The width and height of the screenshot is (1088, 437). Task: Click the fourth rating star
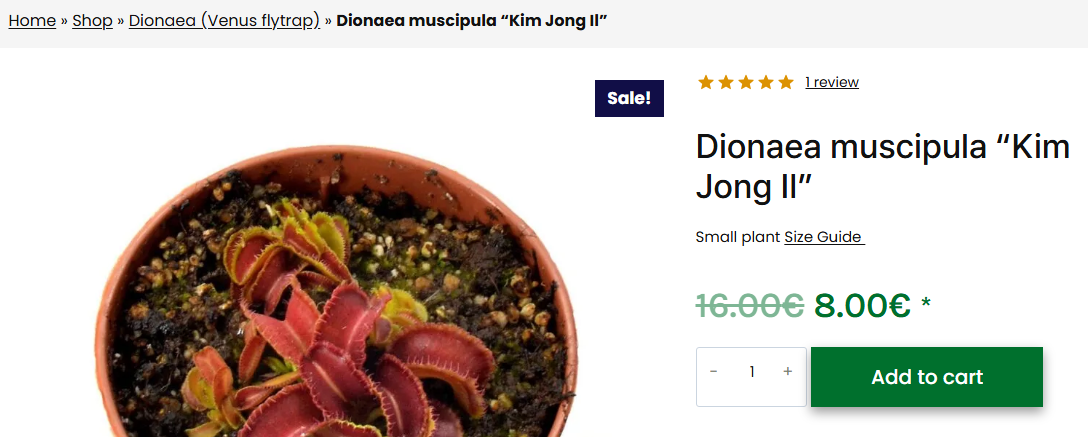pos(766,82)
